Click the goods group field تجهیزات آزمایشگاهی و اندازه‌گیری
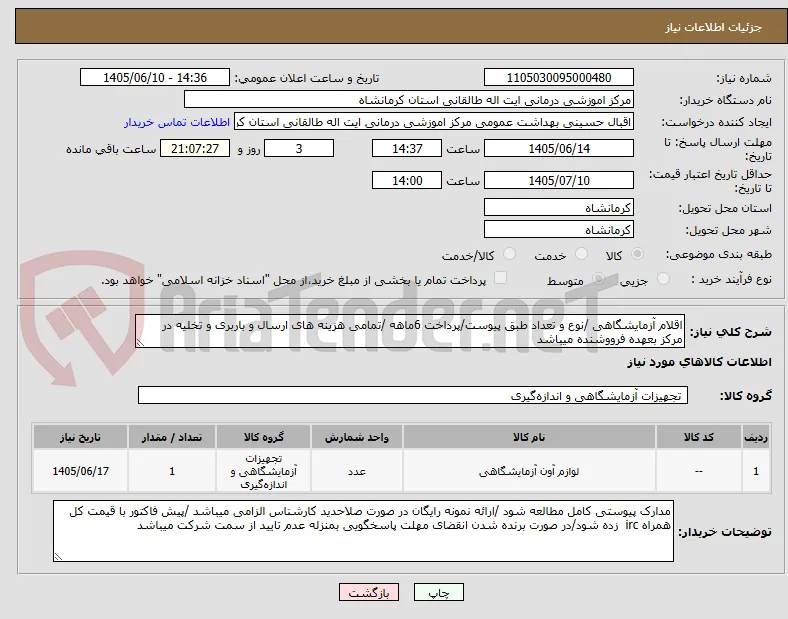 pos(413,395)
